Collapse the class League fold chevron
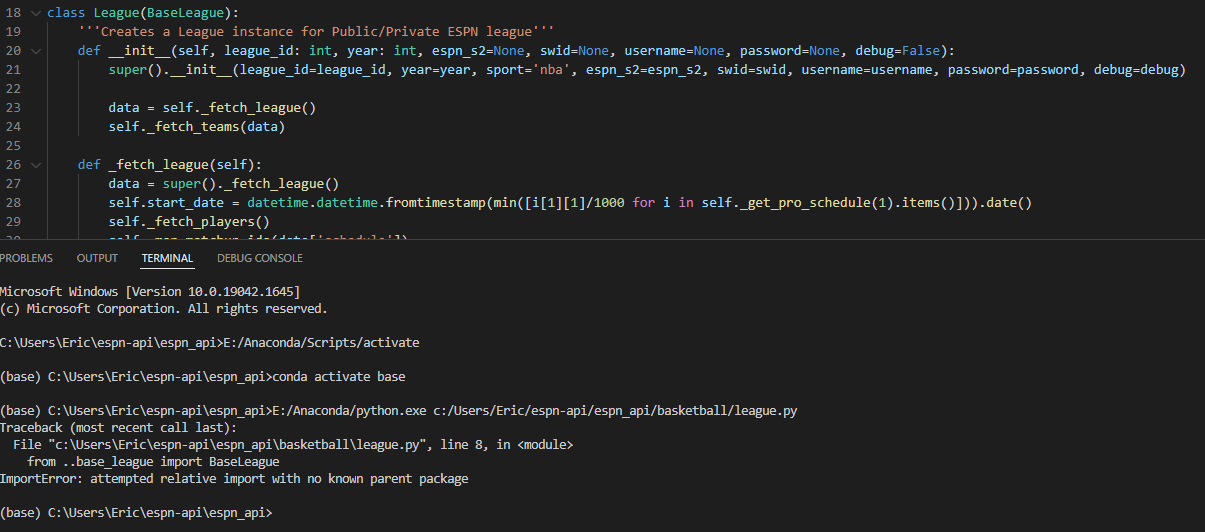The height and width of the screenshot is (532, 1205). (37, 13)
